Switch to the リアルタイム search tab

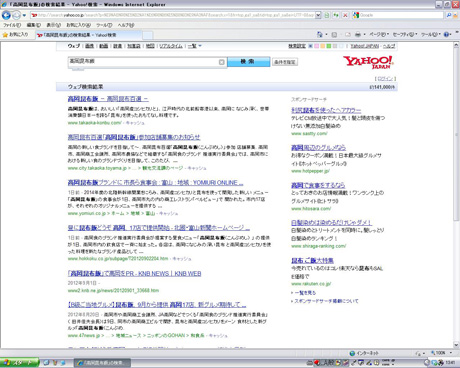pyautogui.click(x=171, y=46)
